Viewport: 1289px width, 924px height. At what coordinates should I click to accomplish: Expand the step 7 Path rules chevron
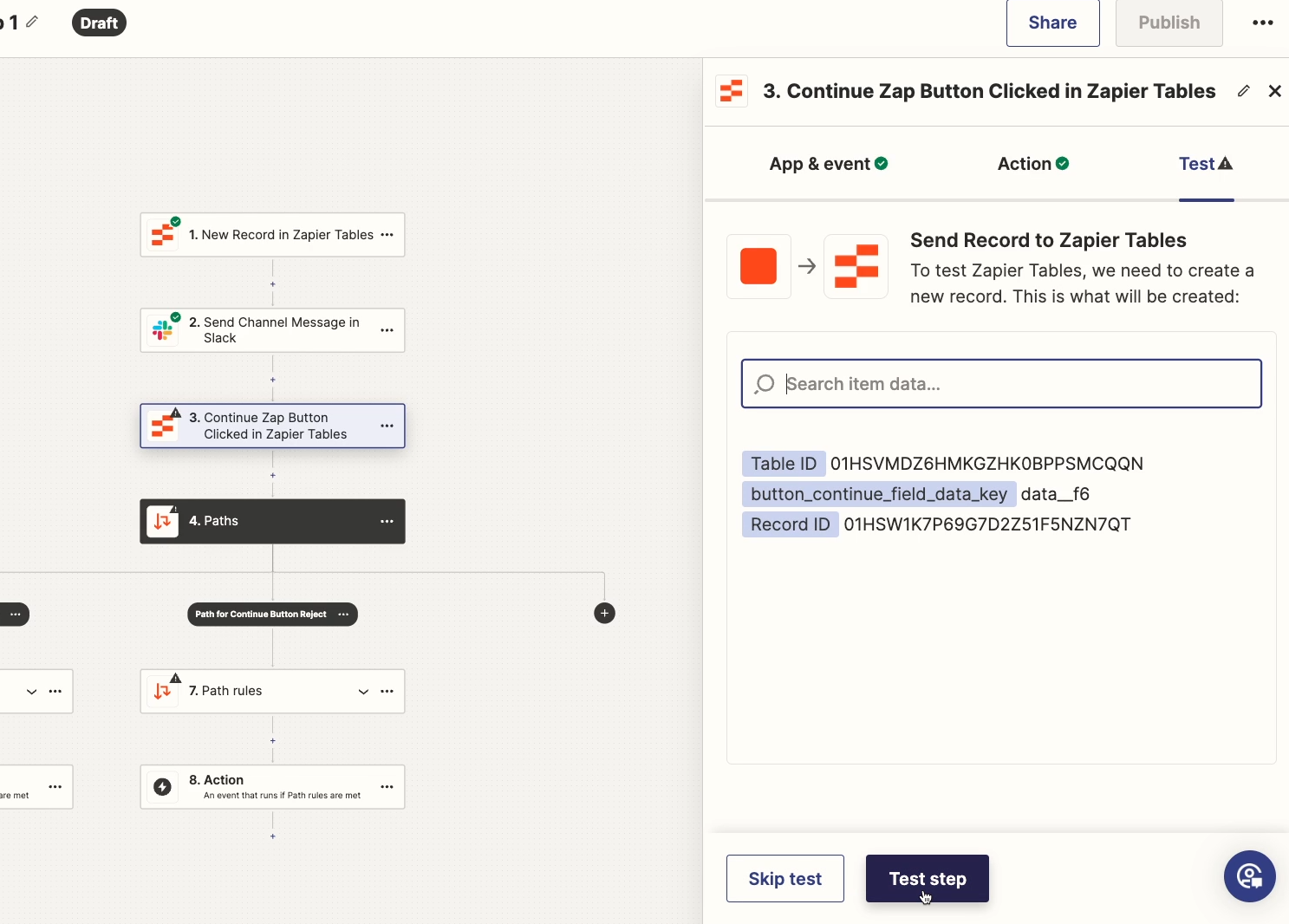[x=363, y=691]
